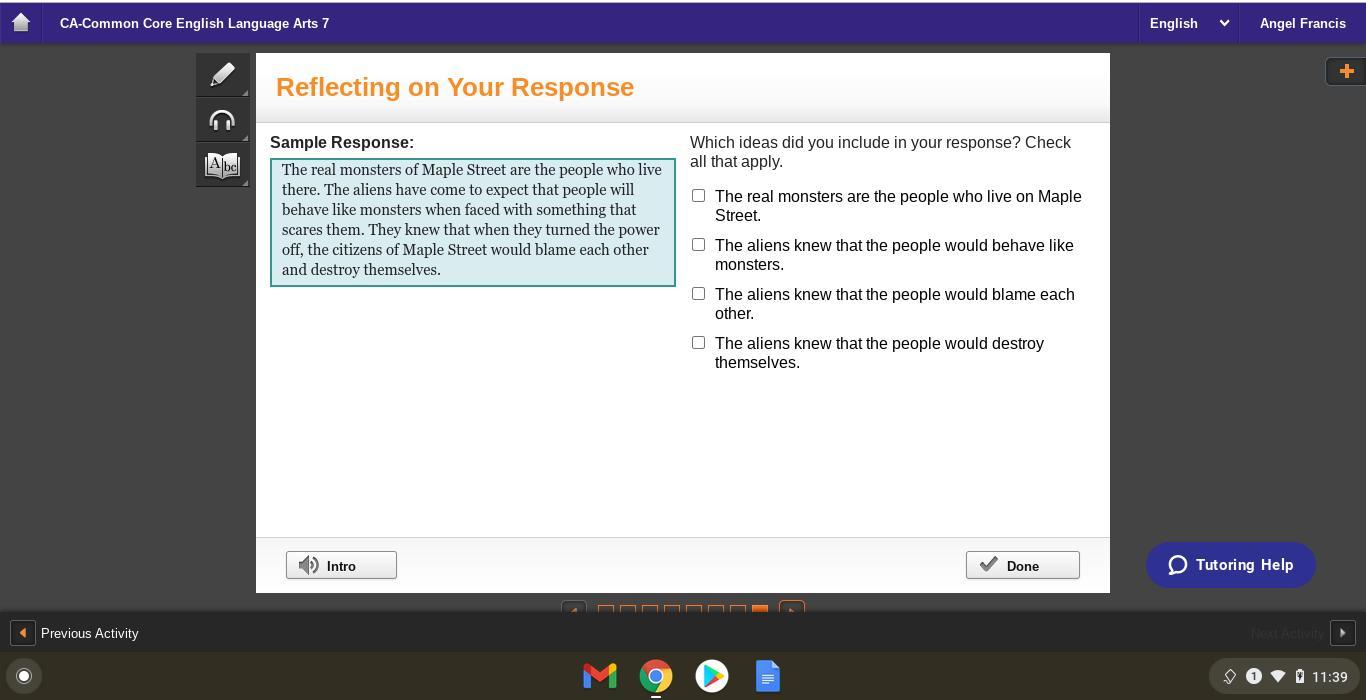The image size is (1366, 700).
Task: Open Gmail from the shelf
Action: pos(600,676)
